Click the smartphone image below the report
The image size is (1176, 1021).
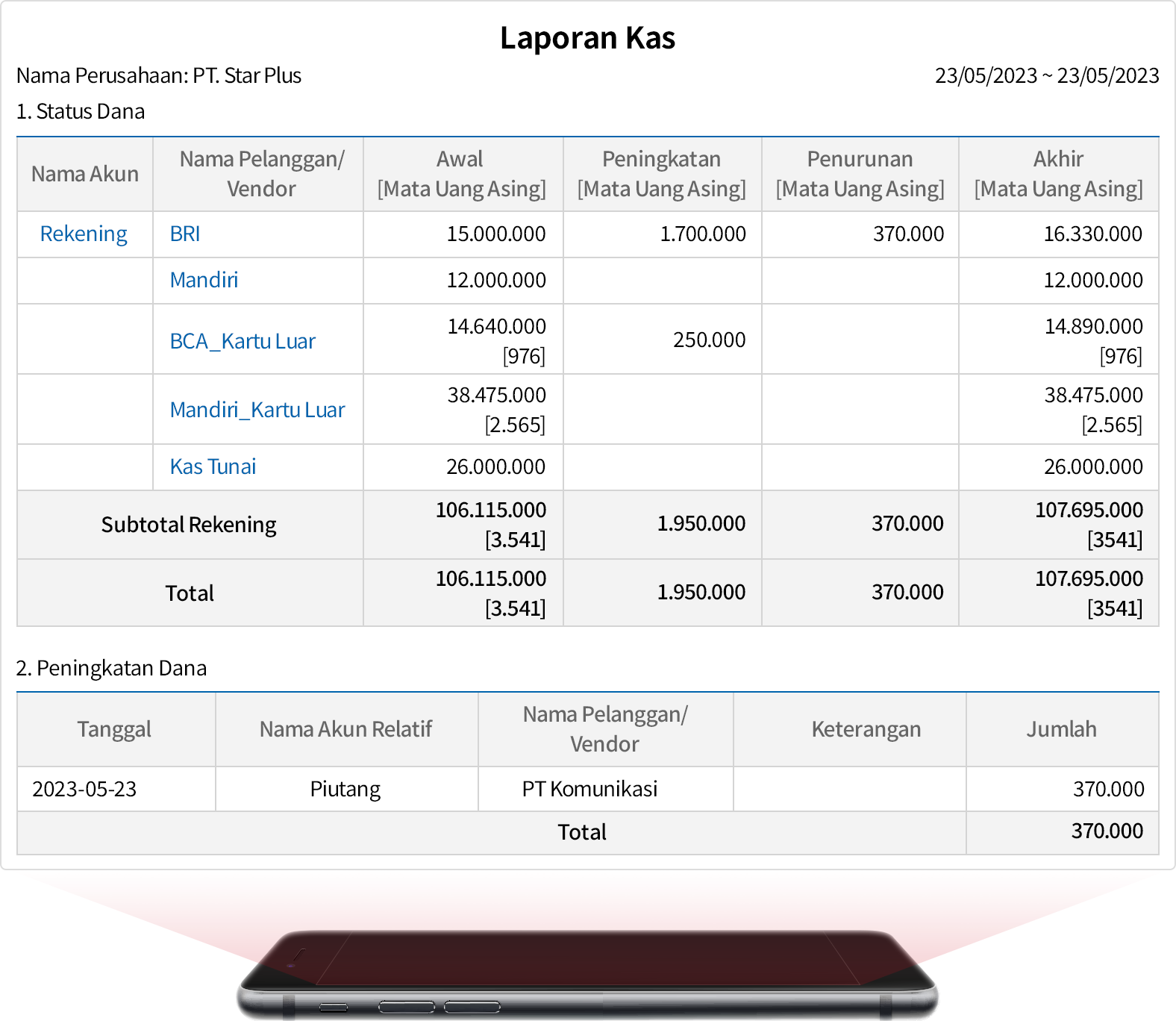point(587,970)
